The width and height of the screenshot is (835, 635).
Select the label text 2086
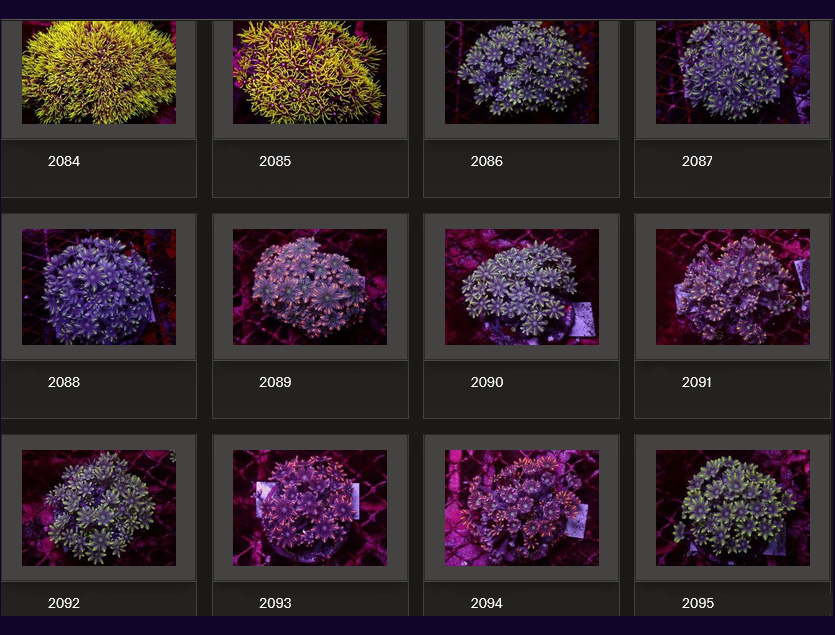[487, 161]
